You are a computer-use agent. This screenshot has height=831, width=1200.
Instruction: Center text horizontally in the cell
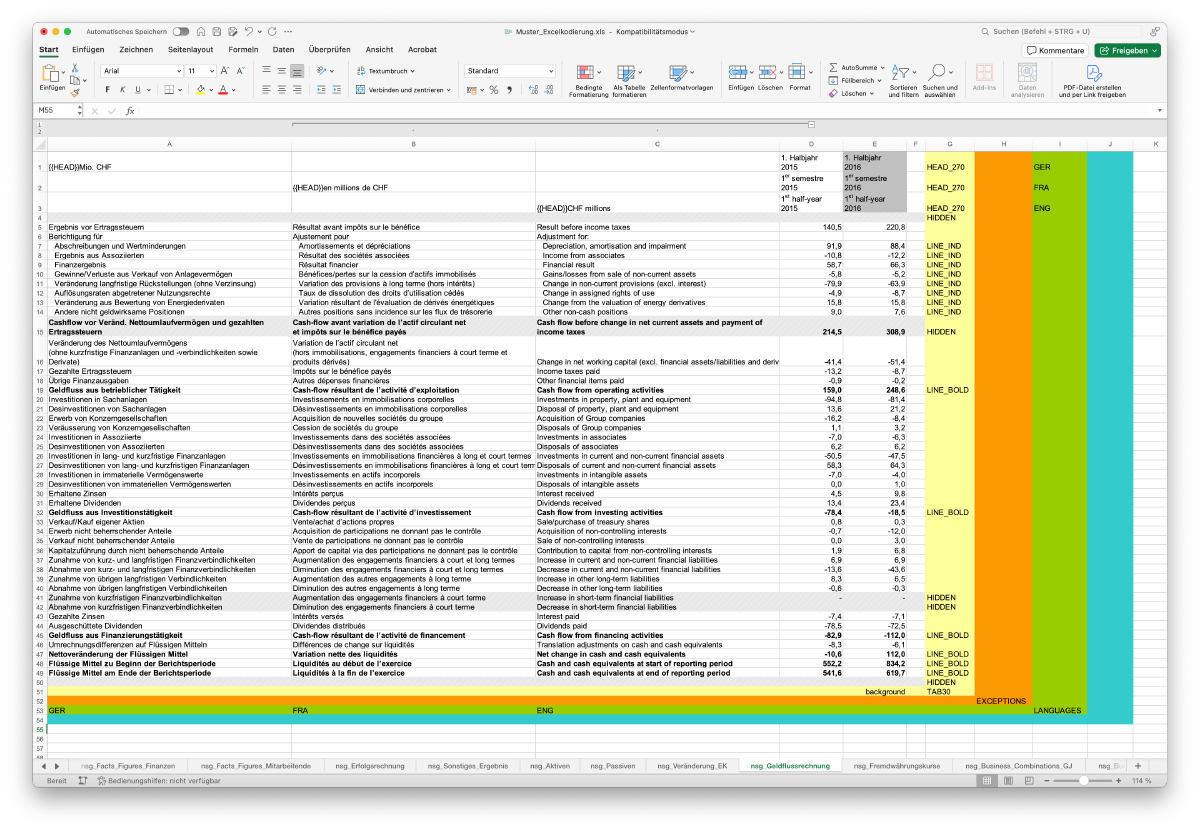tap(282, 89)
